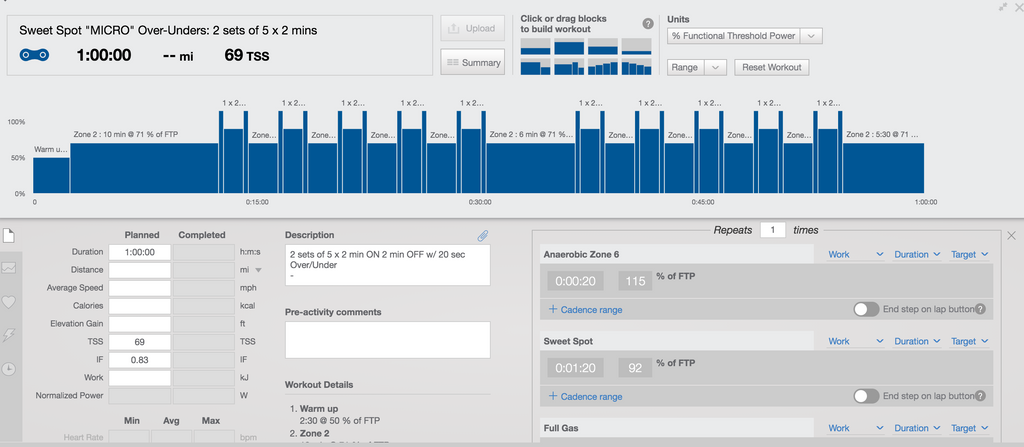The height and width of the screenshot is (447, 1024).
Task: Toggle End step on lap button for Sweet Spot
Action: 866,396
